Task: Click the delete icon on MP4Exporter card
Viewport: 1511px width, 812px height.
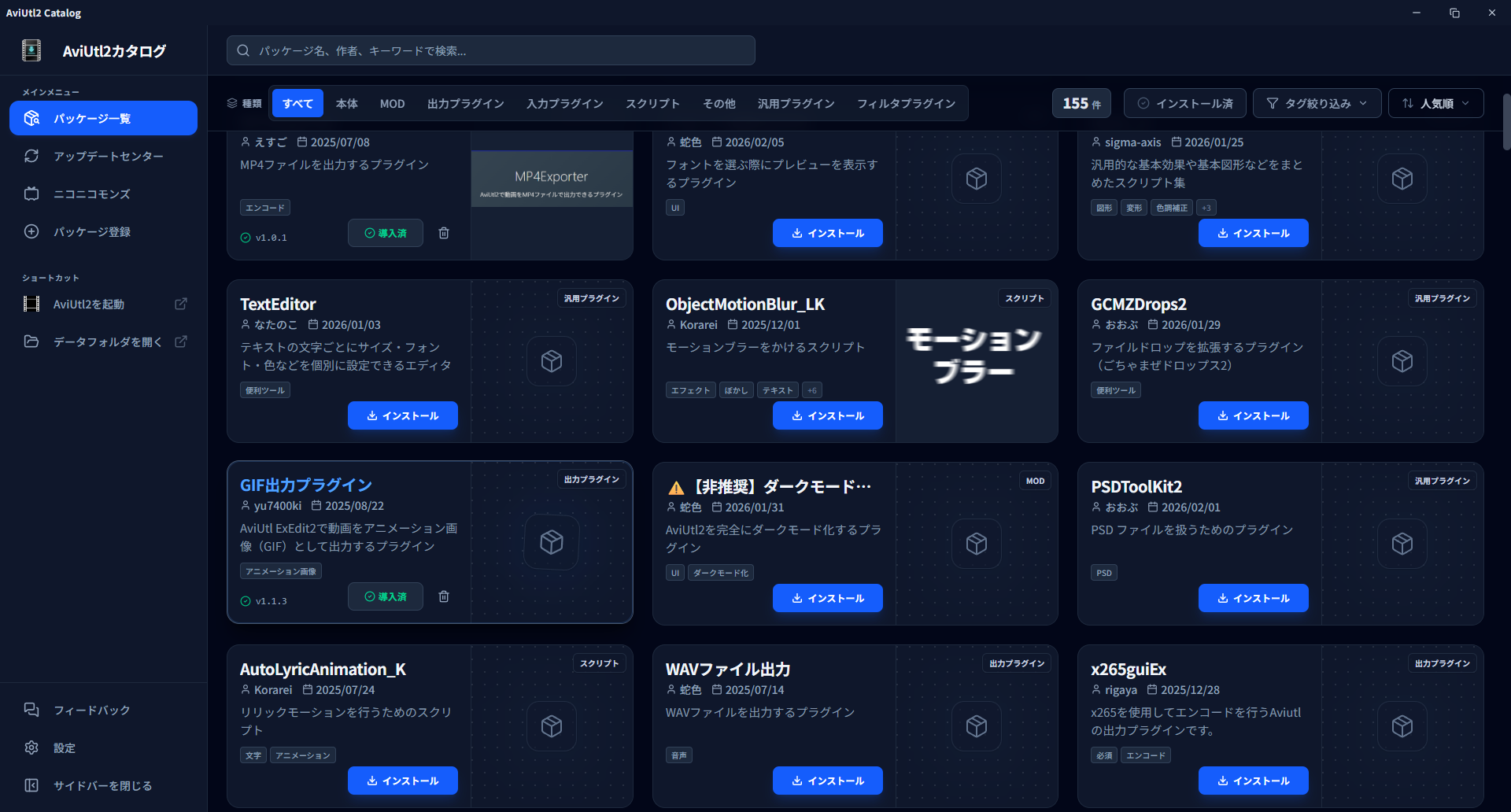Action: point(444,233)
